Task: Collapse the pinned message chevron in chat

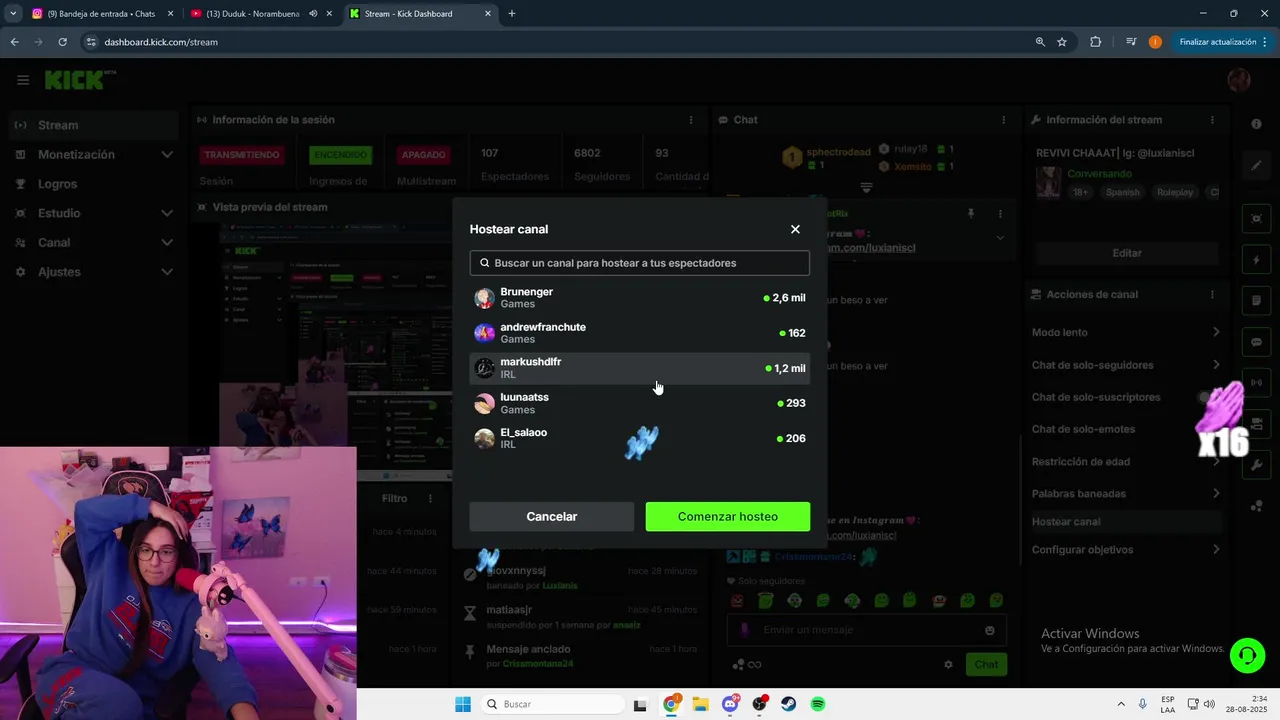Action: pos(1000,238)
